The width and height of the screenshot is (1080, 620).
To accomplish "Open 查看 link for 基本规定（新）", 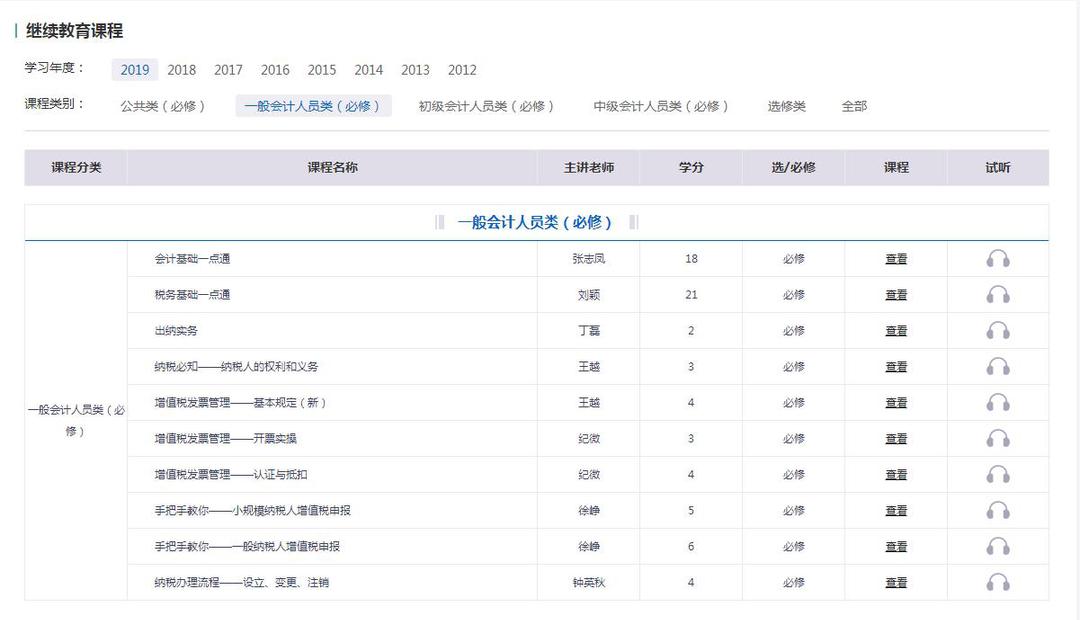I will click(896, 402).
